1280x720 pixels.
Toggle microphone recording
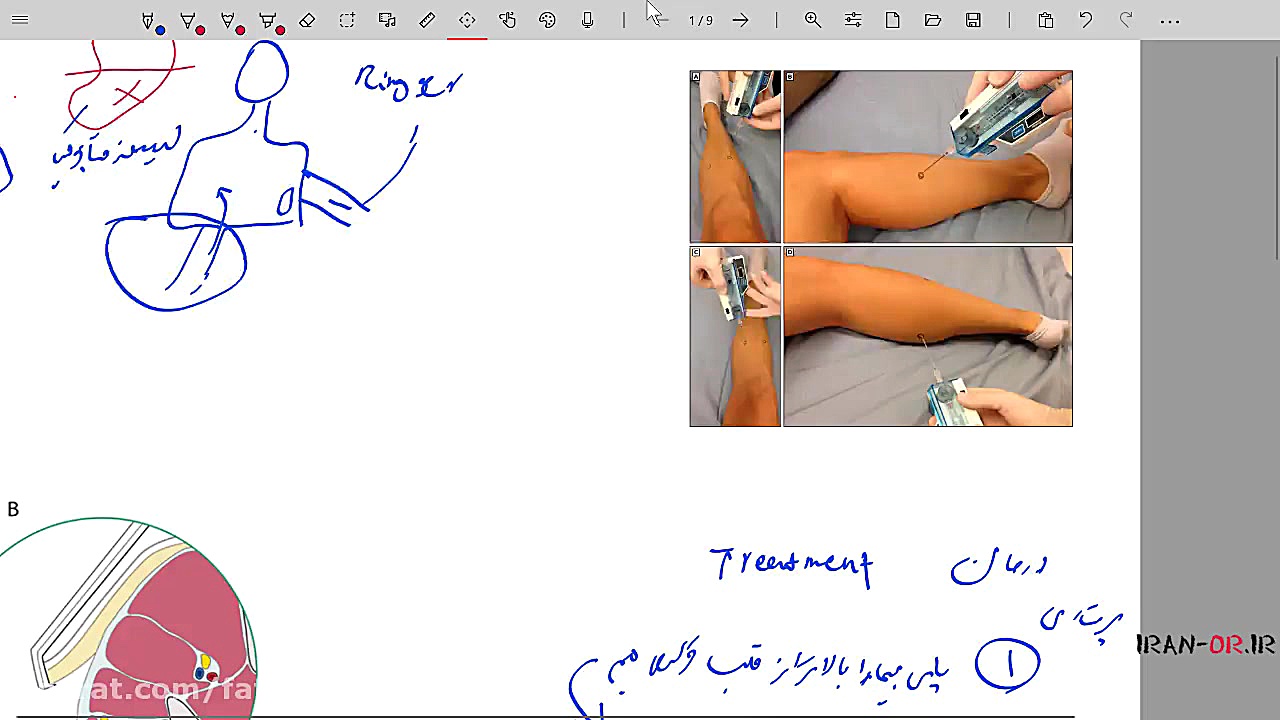point(587,21)
